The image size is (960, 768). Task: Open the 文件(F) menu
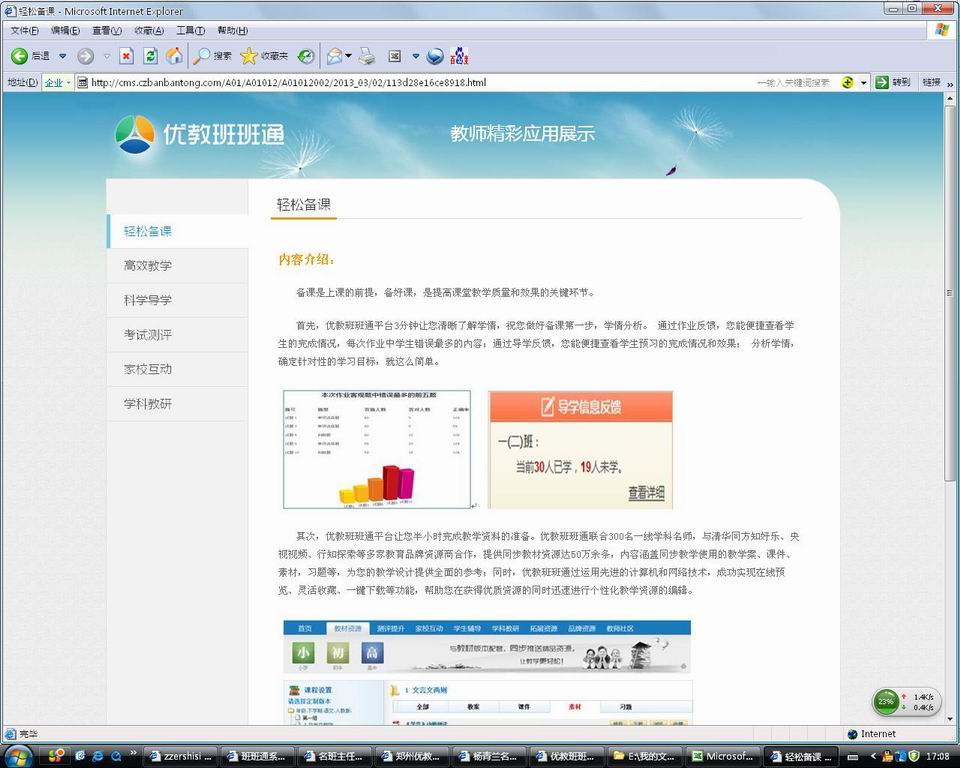coord(24,31)
